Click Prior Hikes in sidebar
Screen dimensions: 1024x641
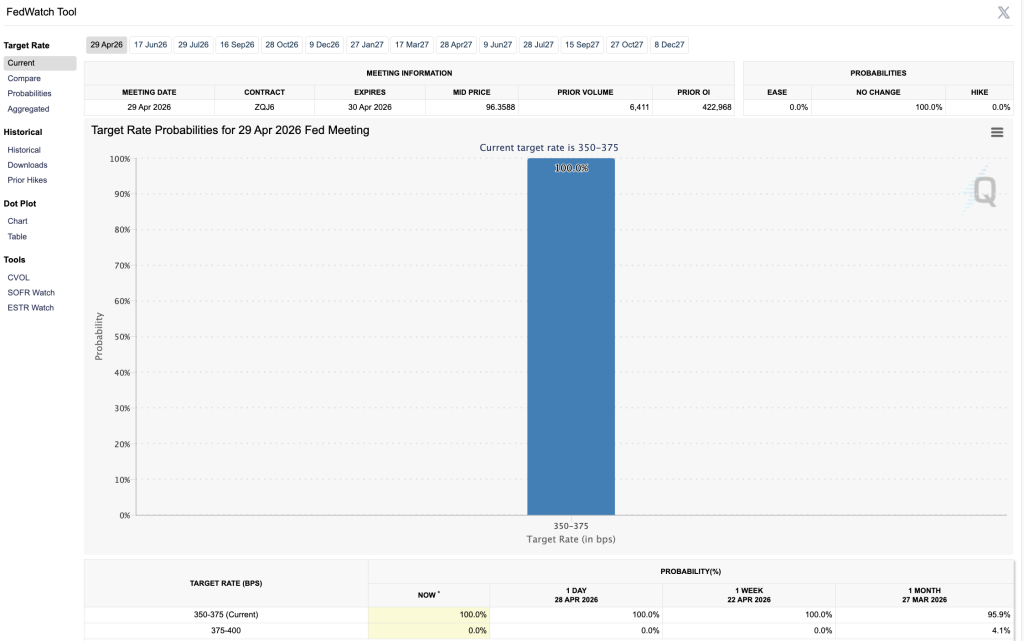point(27,180)
